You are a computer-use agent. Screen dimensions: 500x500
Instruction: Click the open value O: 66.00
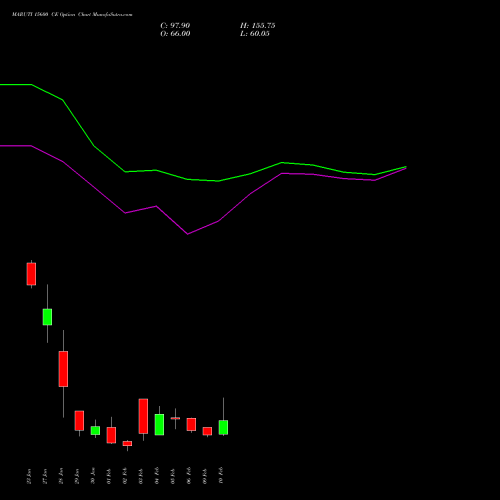point(175,34)
